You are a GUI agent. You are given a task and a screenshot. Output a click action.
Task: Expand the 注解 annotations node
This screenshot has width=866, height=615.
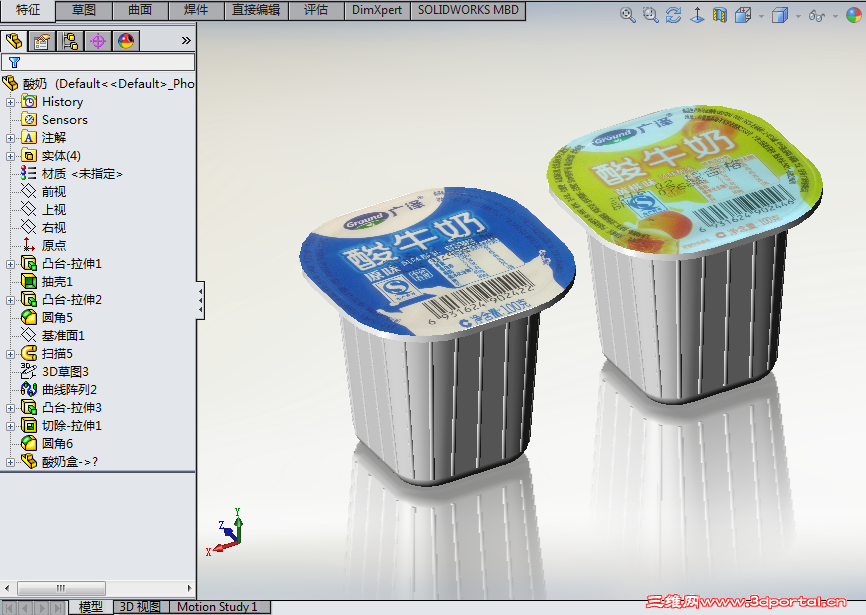click(x=10, y=138)
